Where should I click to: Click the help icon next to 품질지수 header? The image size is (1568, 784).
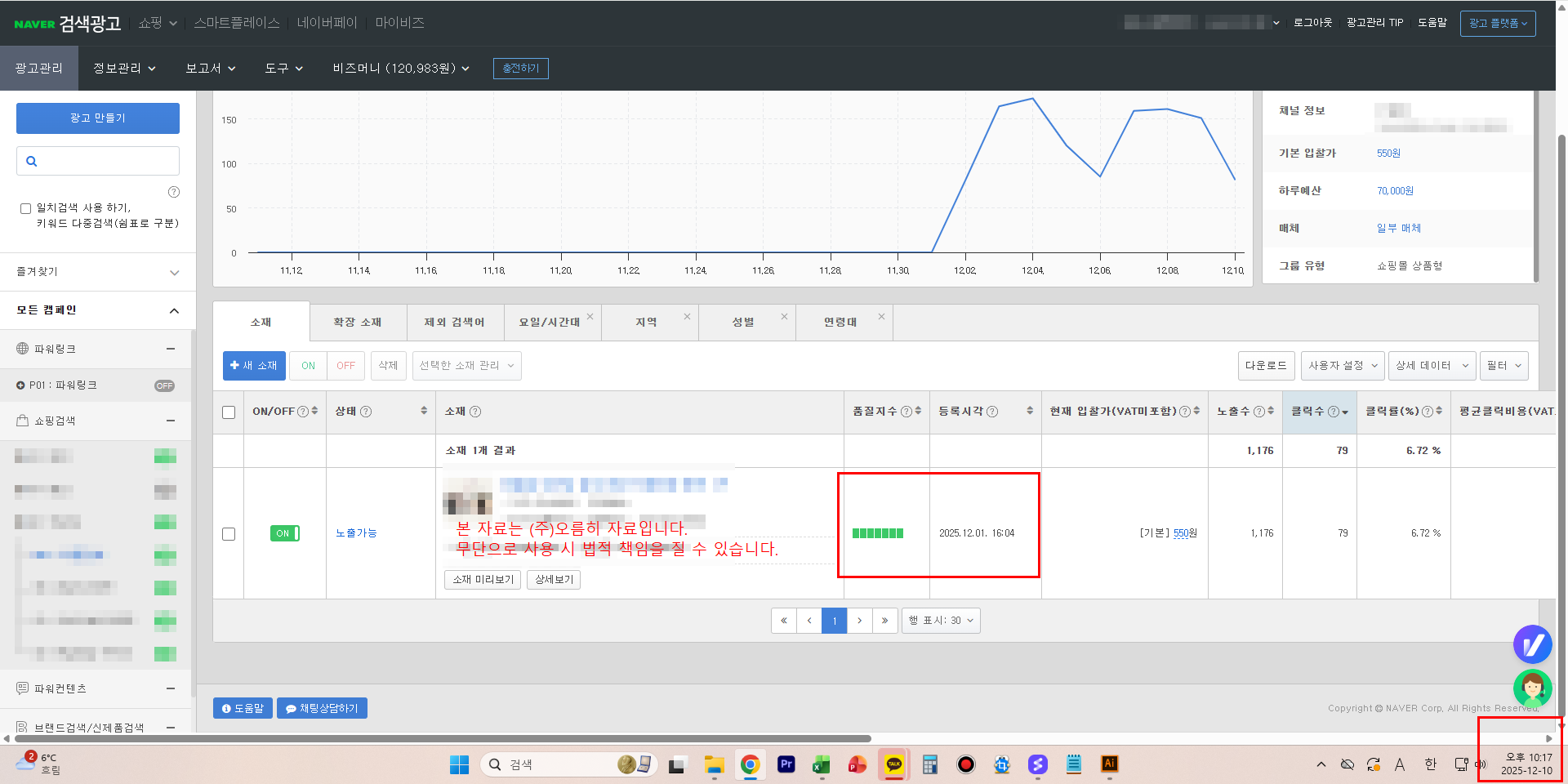click(906, 412)
